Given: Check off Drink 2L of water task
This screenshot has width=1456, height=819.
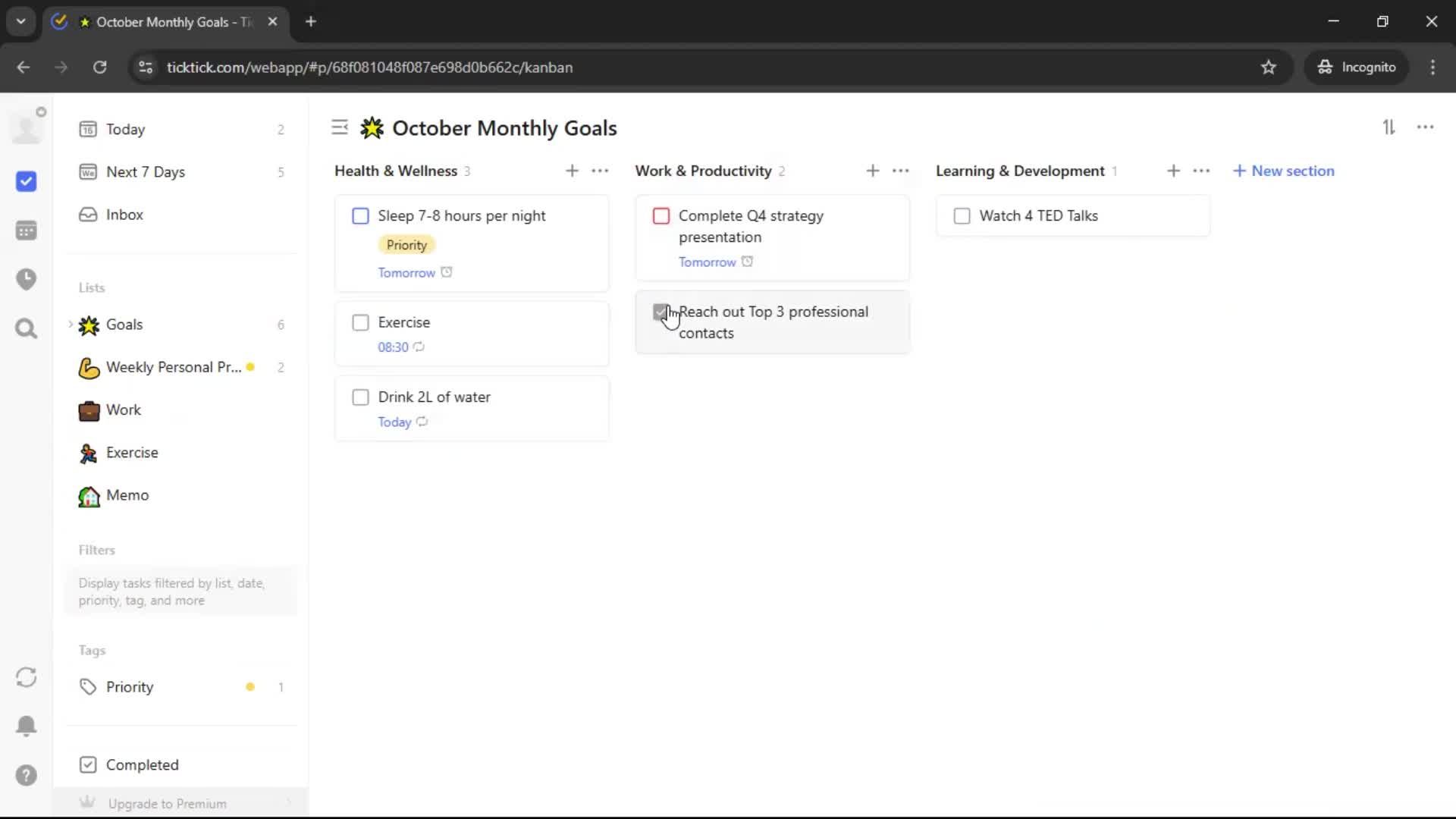Looking at the screenshot, I should (361, 397).
